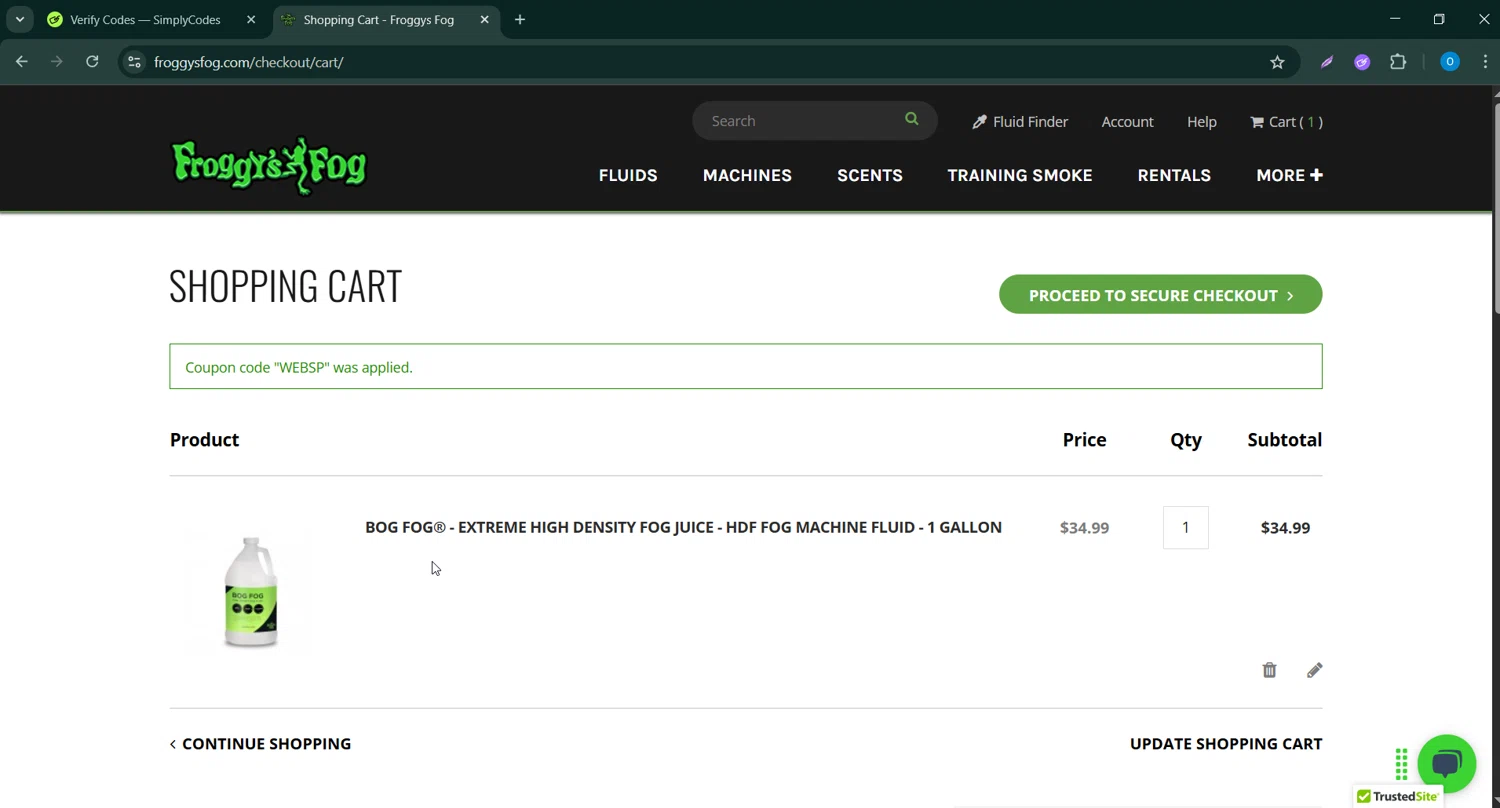Open the Account link
The height and width of the screenshot is (808, 1500).
(1127, 122)
